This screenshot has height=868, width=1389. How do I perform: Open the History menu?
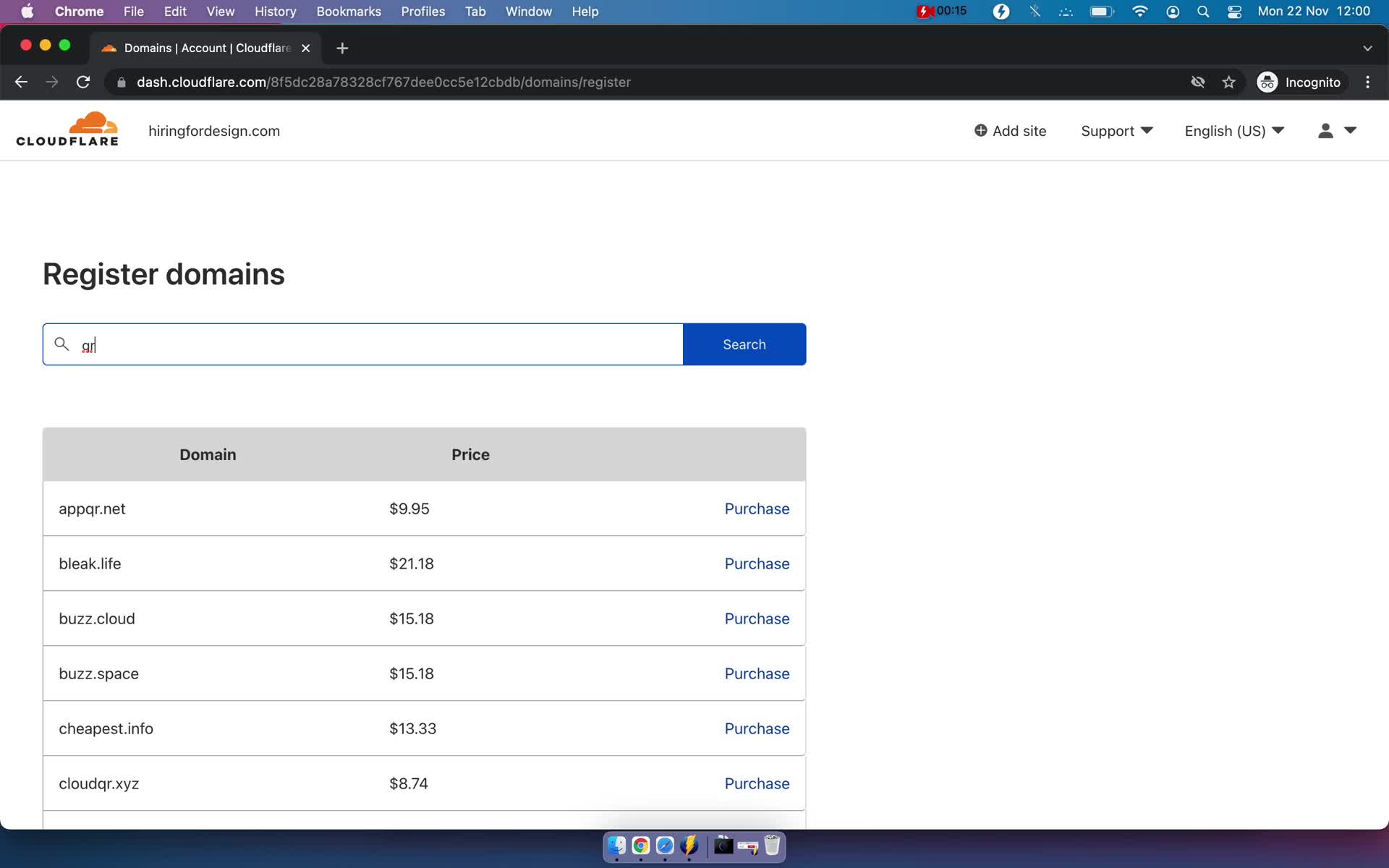[276, 11]
